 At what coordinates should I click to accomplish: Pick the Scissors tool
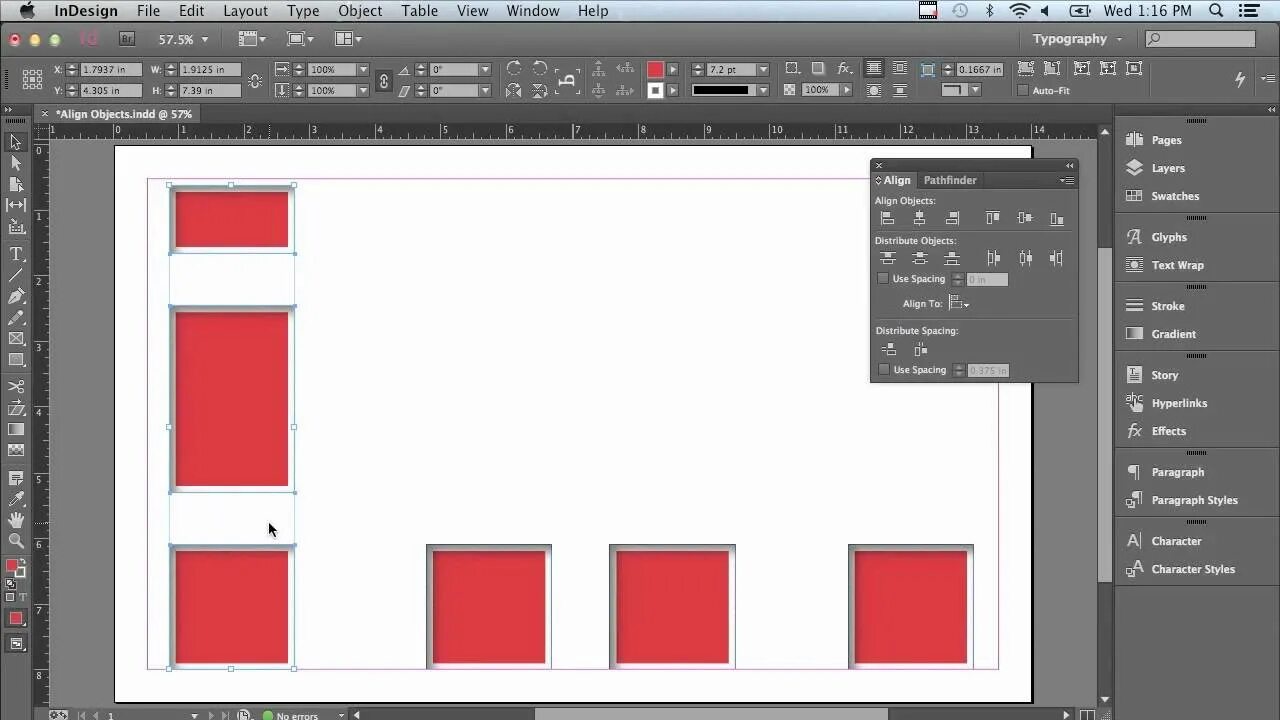pyautogui.click(x=16, y=387)
